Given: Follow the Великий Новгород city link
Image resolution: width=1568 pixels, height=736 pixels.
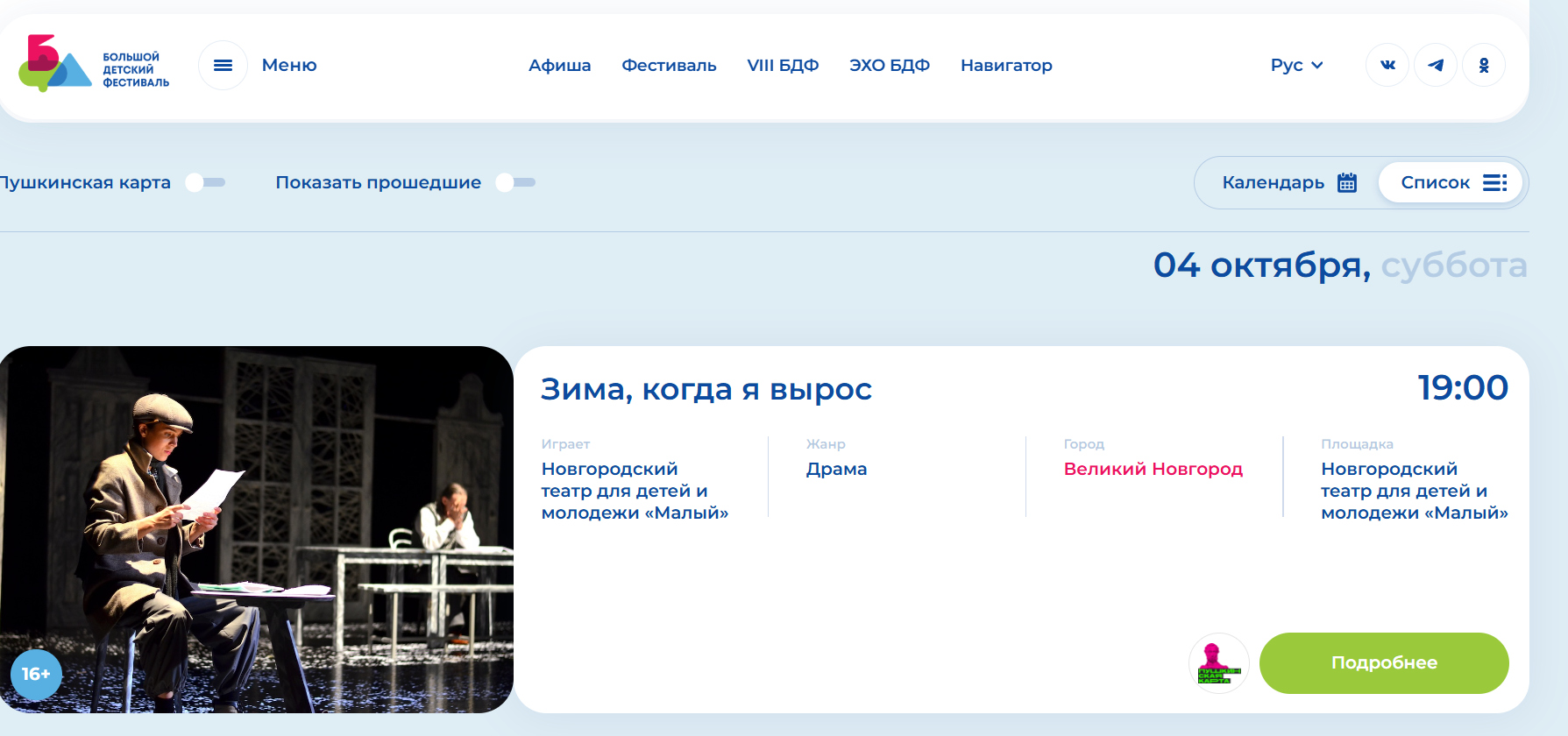Looking at the screenshot, I should click(x=1153, y=469).
